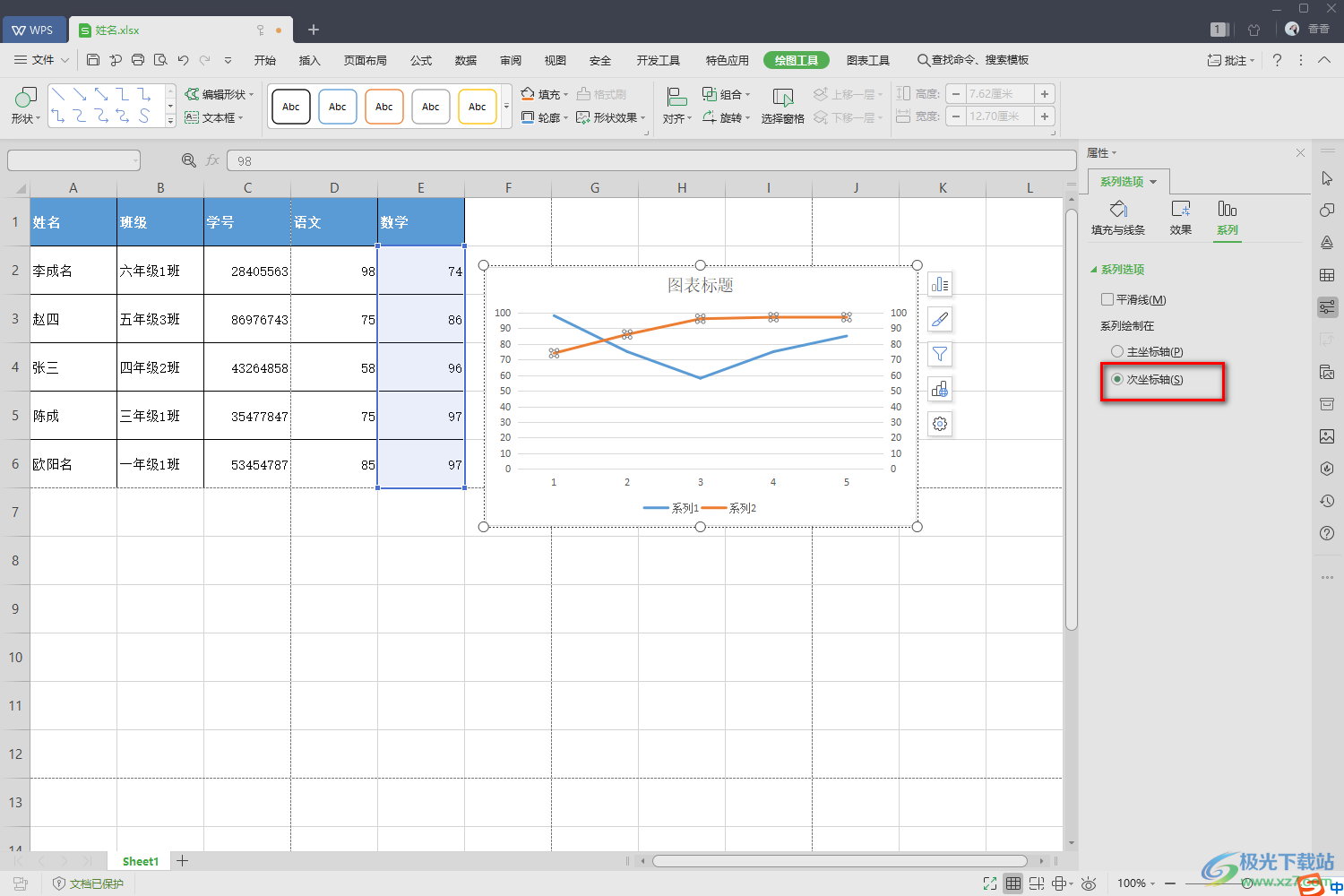Switch to normal view in status bar

pos(1012,883)
